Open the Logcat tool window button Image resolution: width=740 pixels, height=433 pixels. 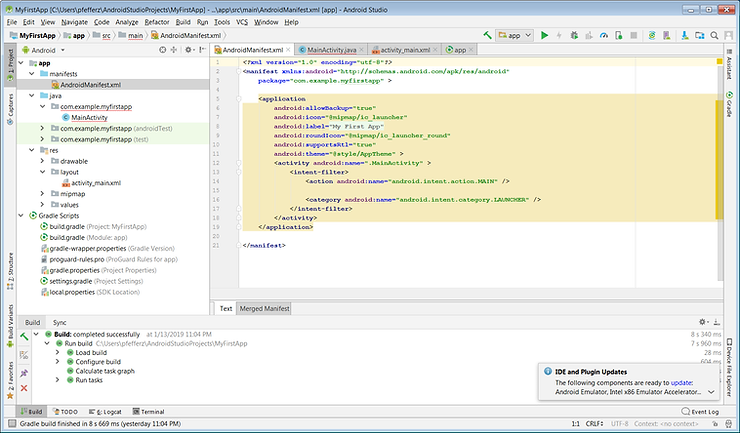point(105,412)
